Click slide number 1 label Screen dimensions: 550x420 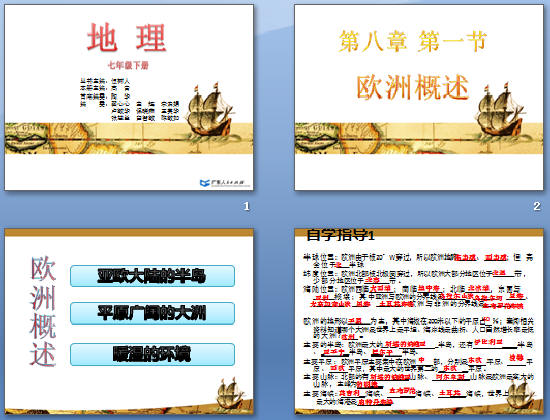point(247,206)
